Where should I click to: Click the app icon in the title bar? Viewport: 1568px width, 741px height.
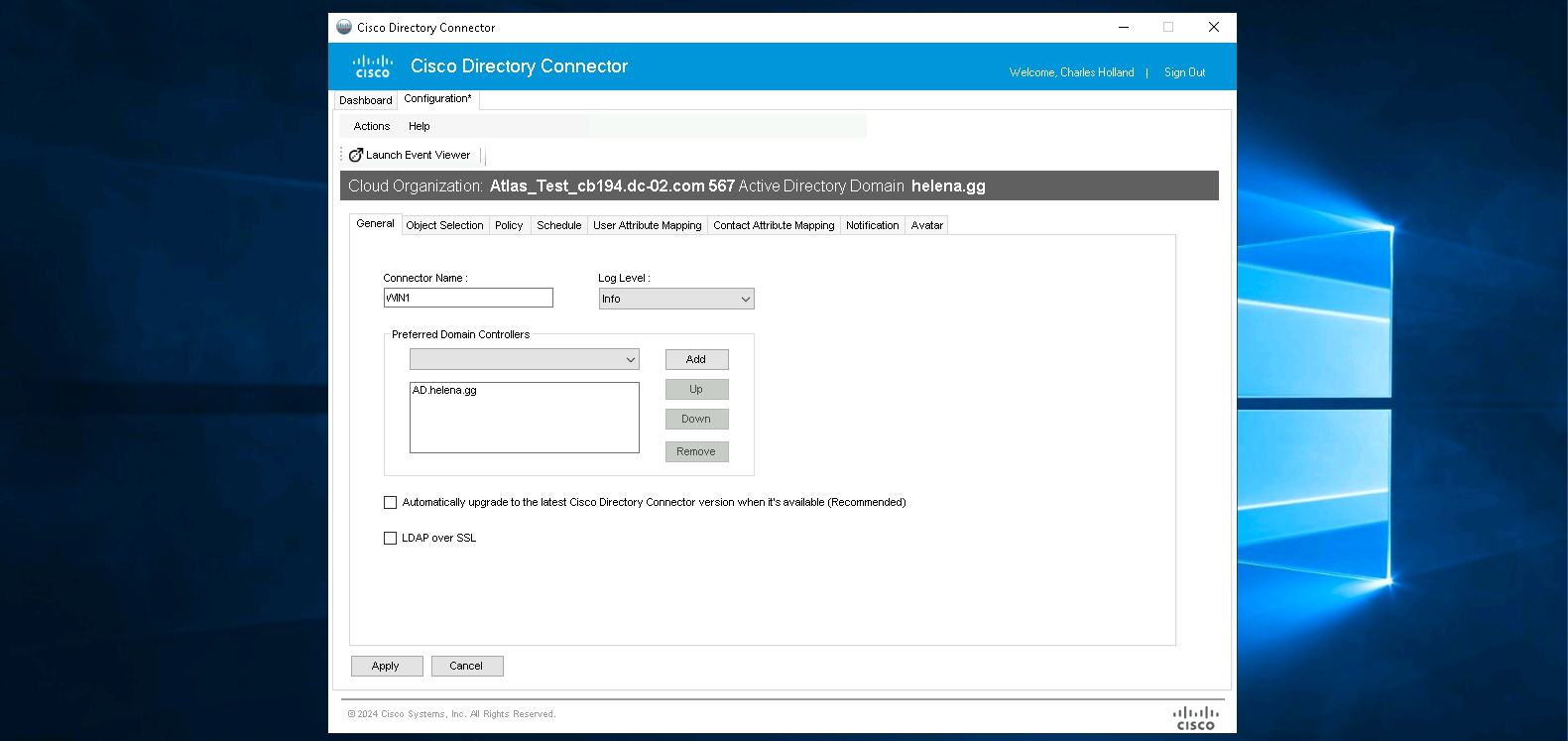(x=344, y=28)
